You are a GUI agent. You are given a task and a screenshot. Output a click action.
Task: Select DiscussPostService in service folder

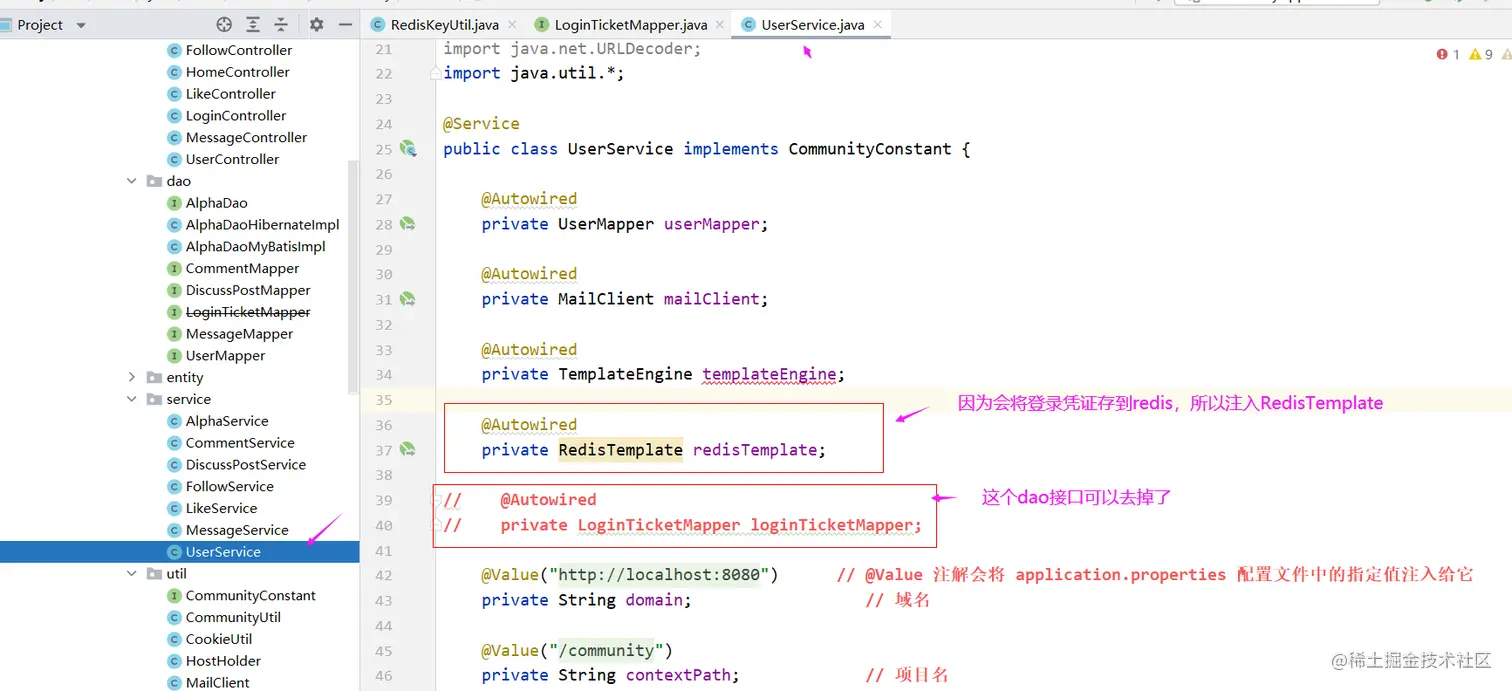[x=246, y=465]
